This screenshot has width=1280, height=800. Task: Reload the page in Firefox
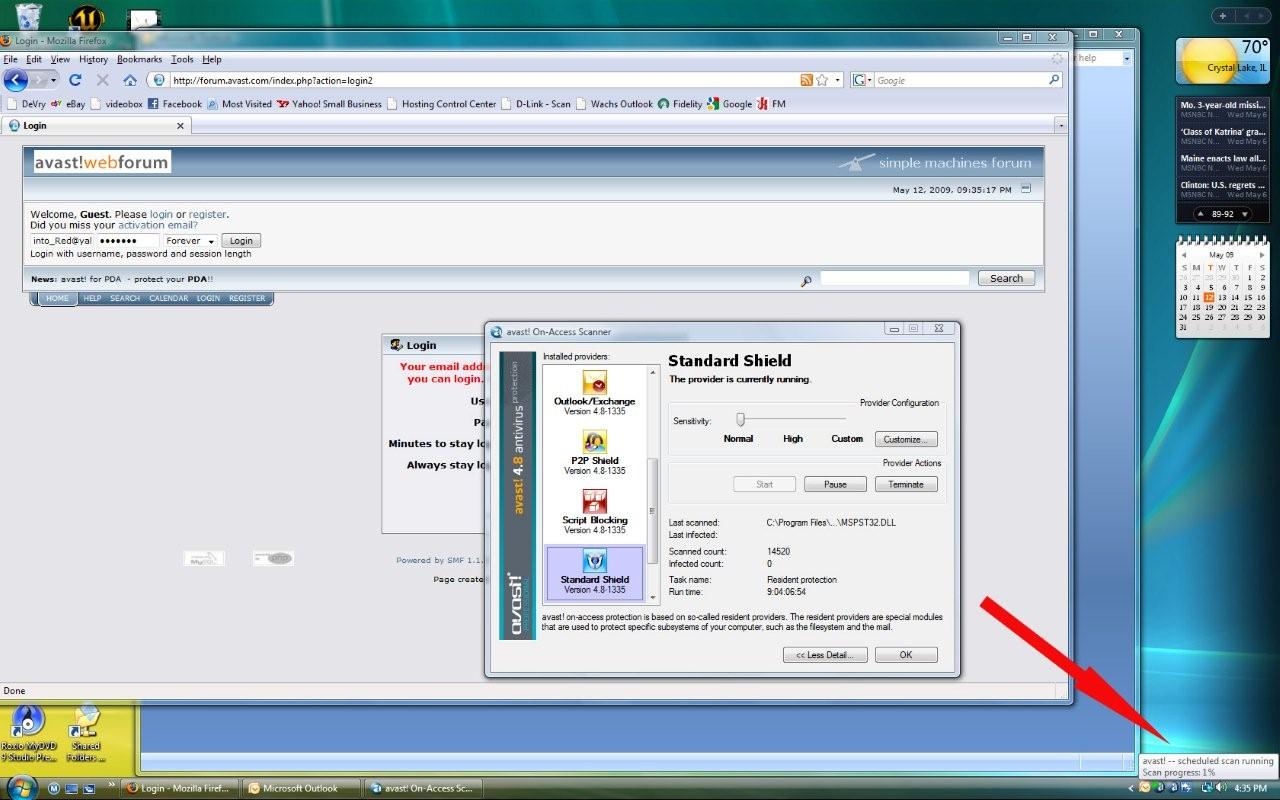75,80
